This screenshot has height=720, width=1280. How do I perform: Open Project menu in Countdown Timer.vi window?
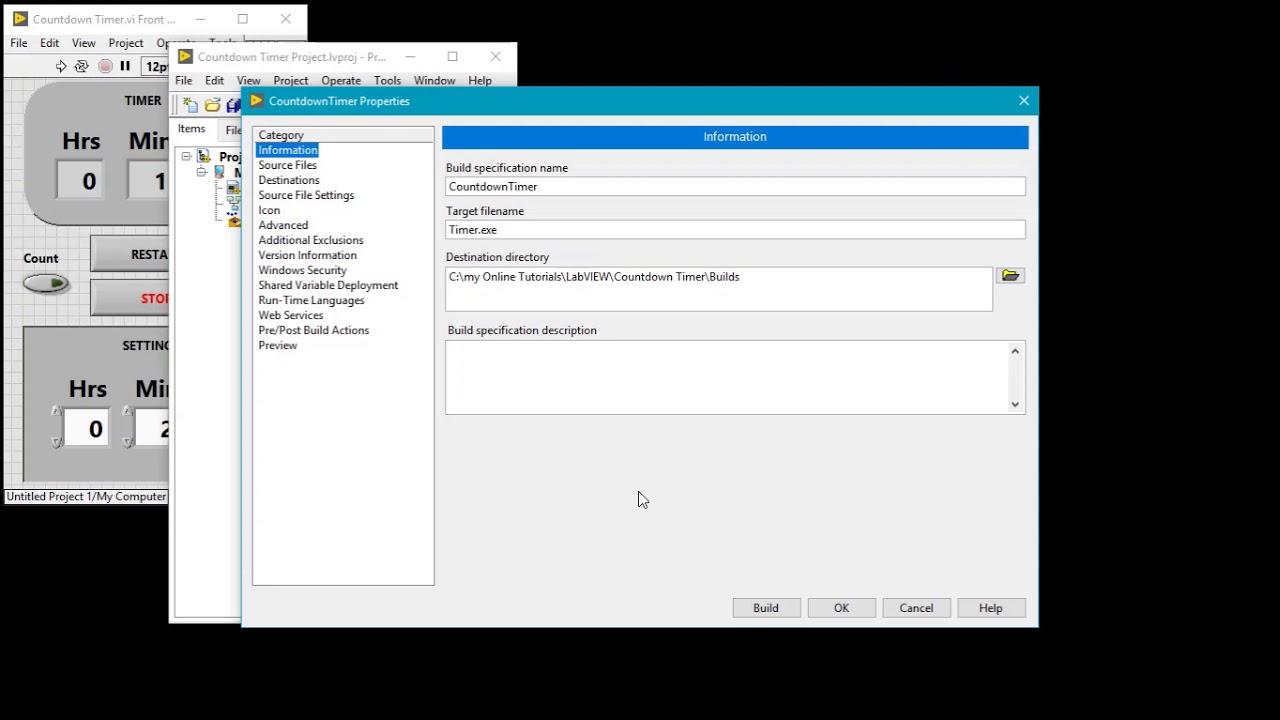[x=126, y=43]
